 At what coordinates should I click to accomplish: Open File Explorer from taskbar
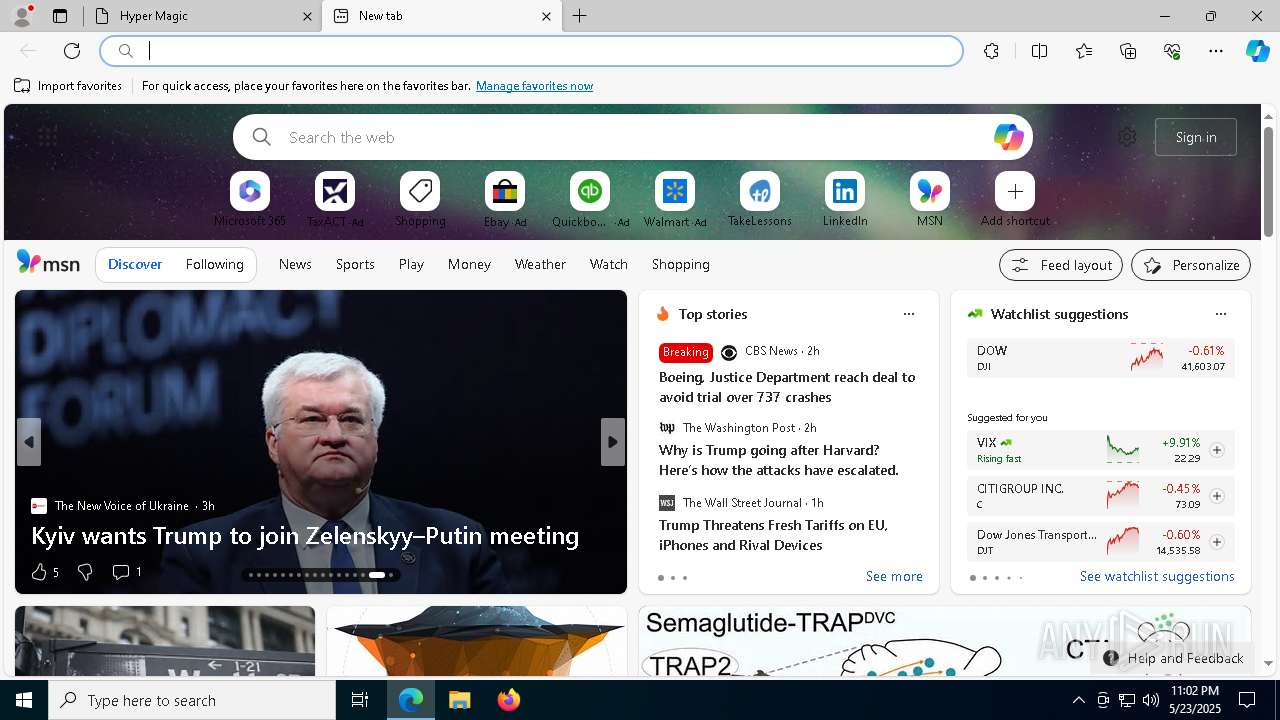460,700
